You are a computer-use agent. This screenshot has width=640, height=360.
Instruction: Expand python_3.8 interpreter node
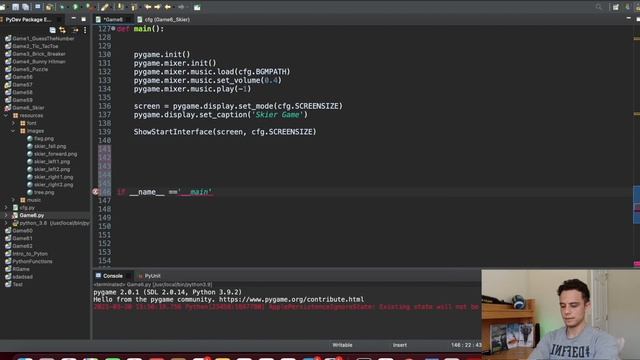point(6,223)
